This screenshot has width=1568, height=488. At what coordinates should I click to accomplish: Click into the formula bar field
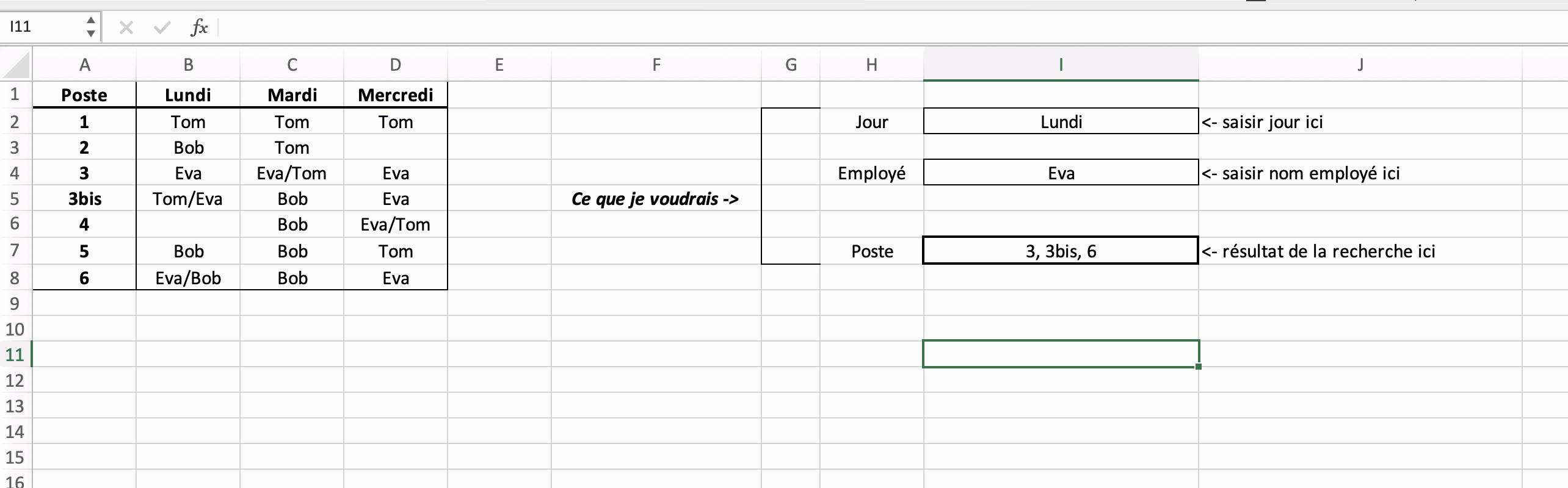[x=855, y=27]
